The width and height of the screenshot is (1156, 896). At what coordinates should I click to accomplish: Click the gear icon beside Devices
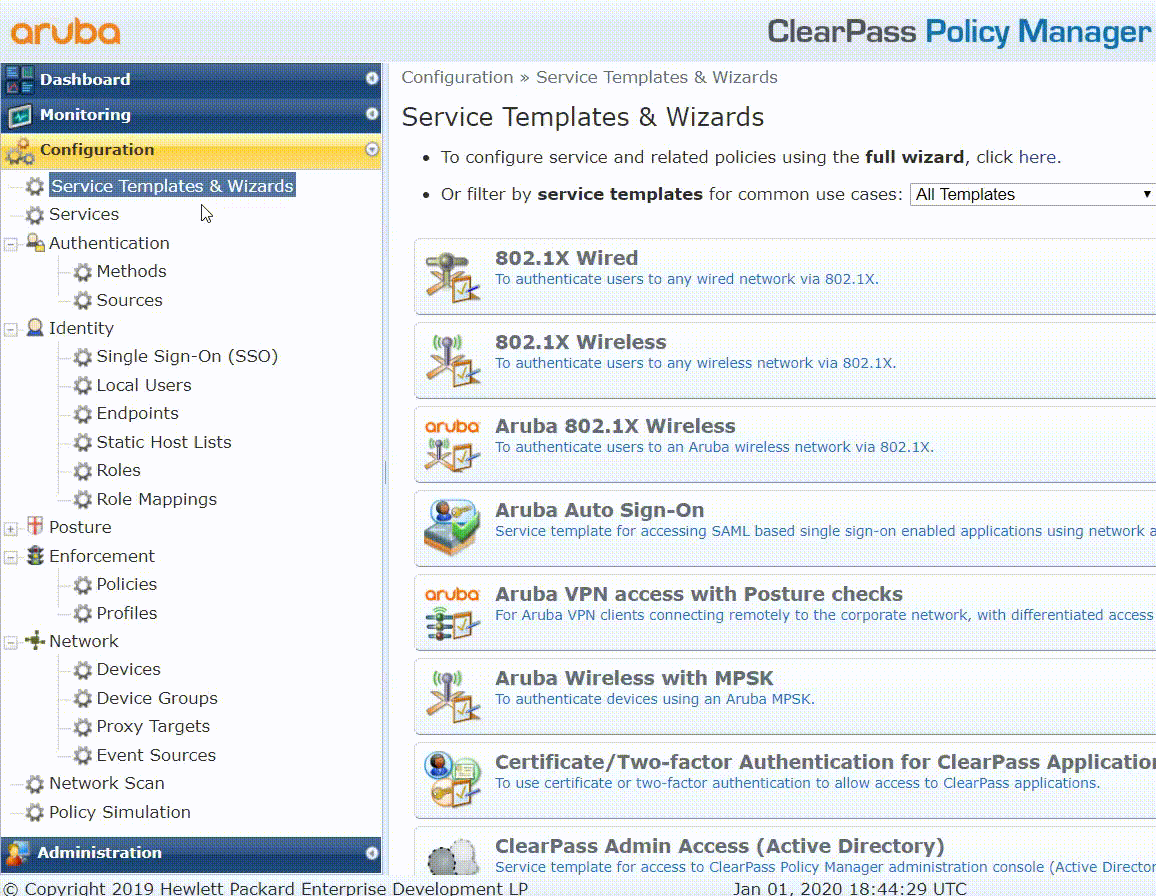pos(83,670)
